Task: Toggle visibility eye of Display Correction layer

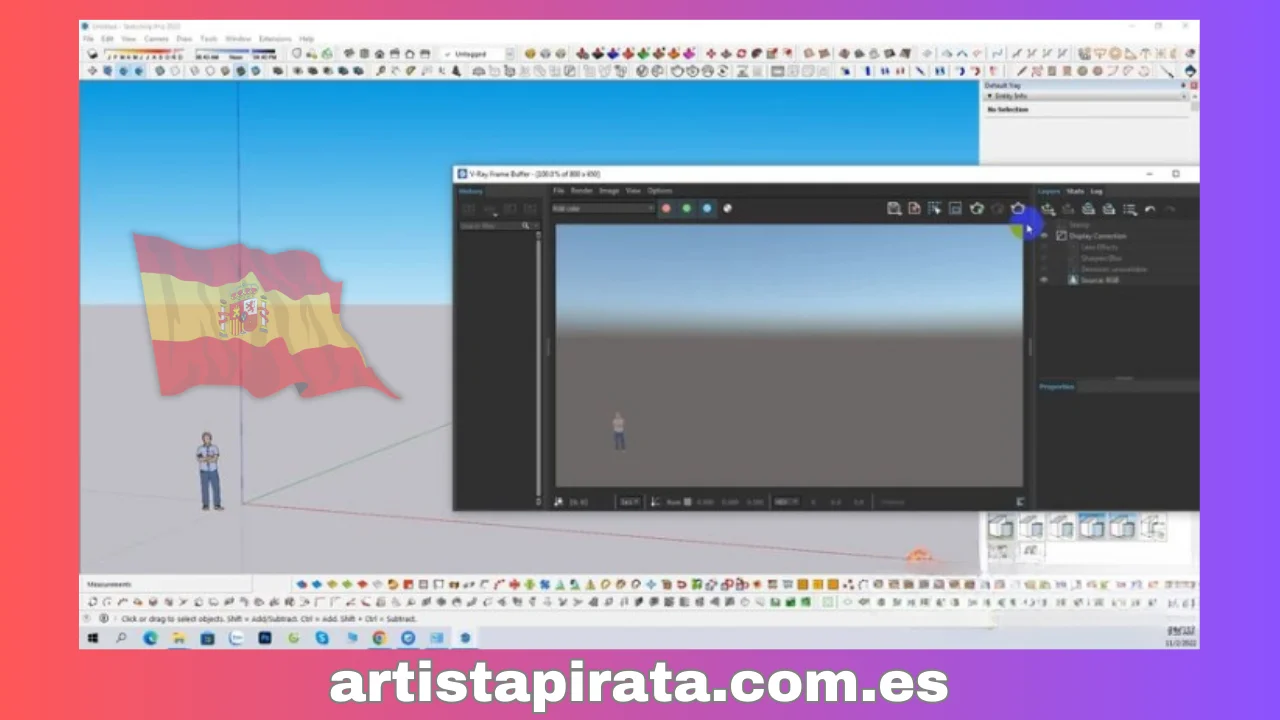Action: pos(1044,236)
